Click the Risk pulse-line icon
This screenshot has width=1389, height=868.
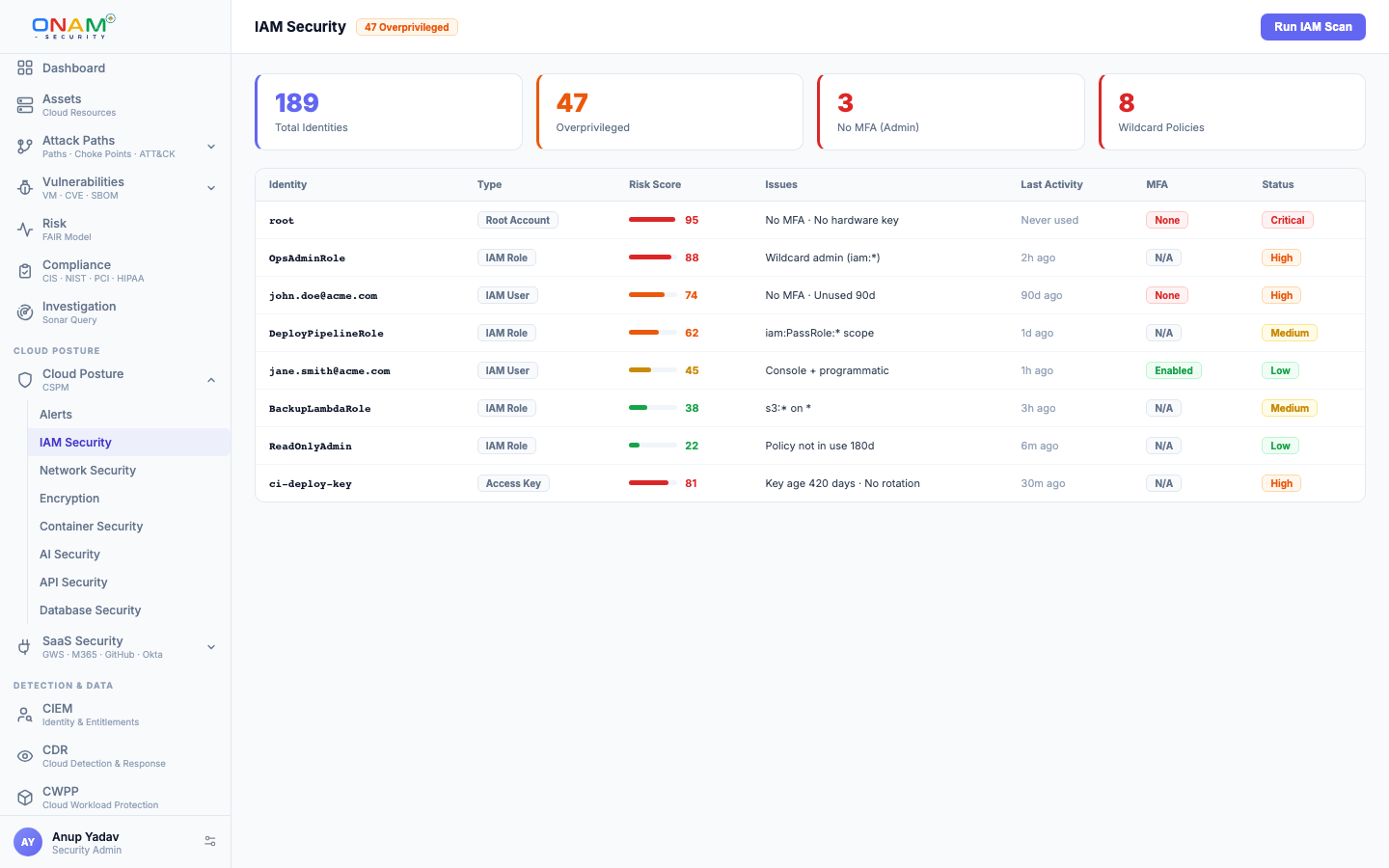pyautogui.click(x=25, y=230)
